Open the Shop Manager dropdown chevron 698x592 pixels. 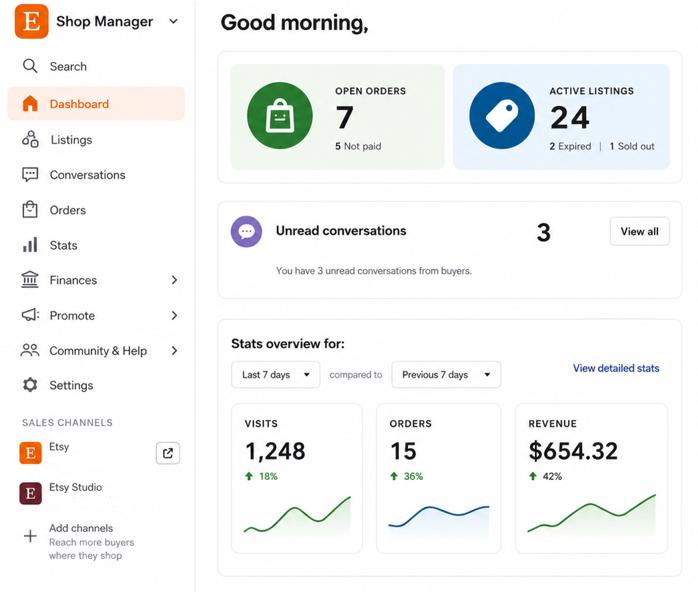[174, 21]
